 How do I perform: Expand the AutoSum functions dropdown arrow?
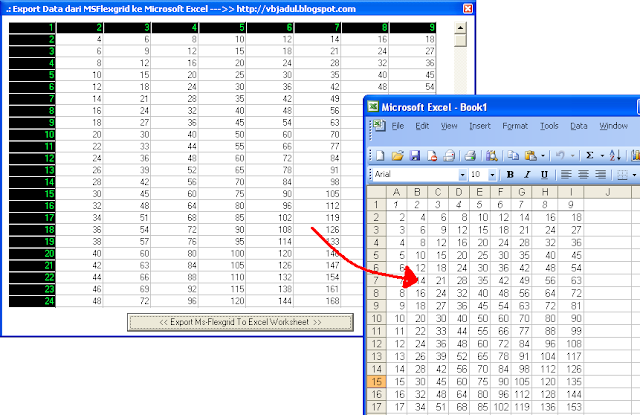click(x=602, y=155)
